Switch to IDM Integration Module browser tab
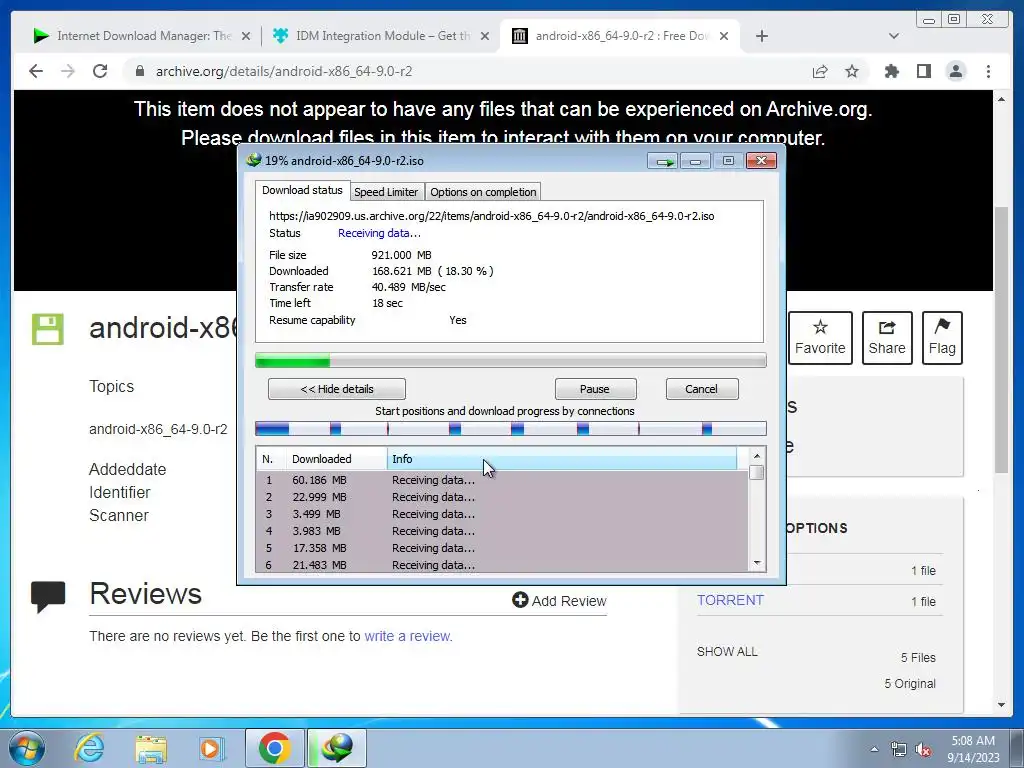1024x768 pixels. [x=381, y=36]
